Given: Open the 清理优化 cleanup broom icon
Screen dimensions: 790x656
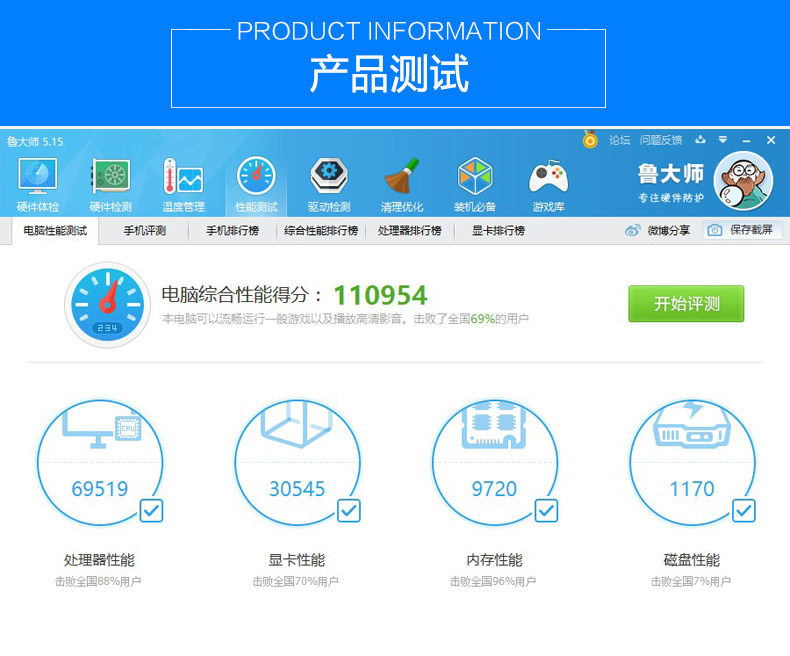Looking at the screenshot, I should click(x=402, y=176).
